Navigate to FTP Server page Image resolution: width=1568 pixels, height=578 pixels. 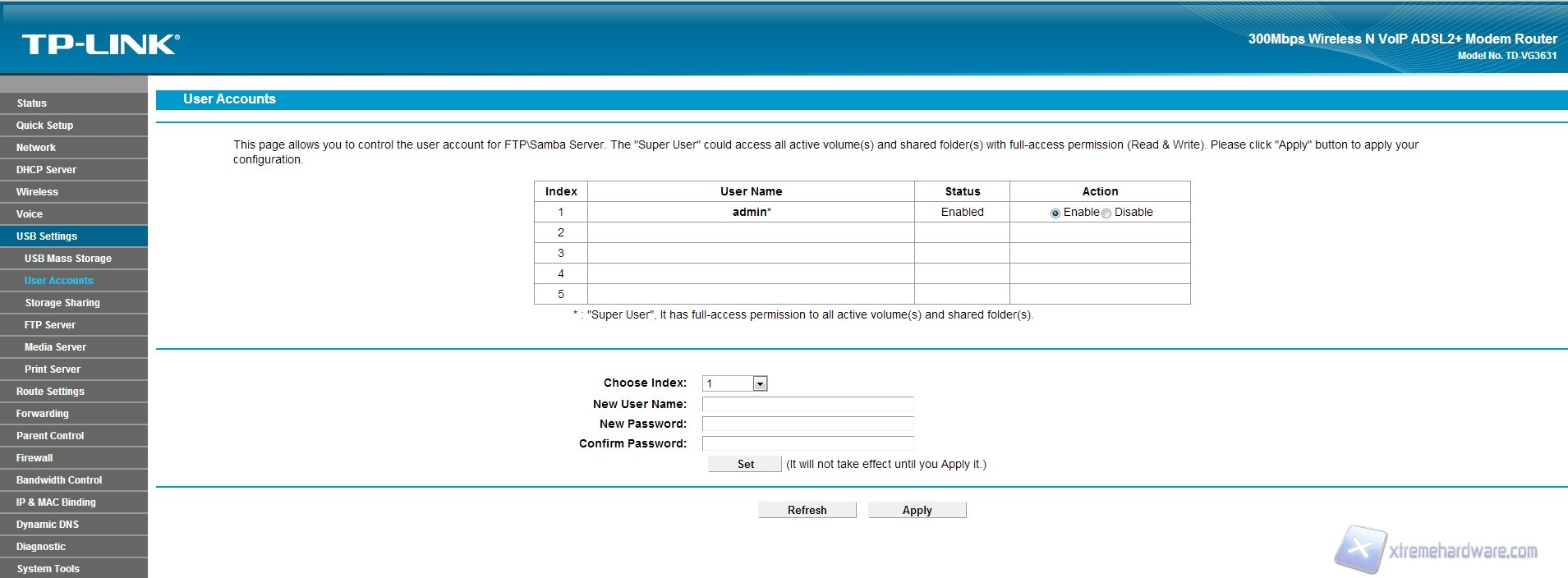[50, 325]
